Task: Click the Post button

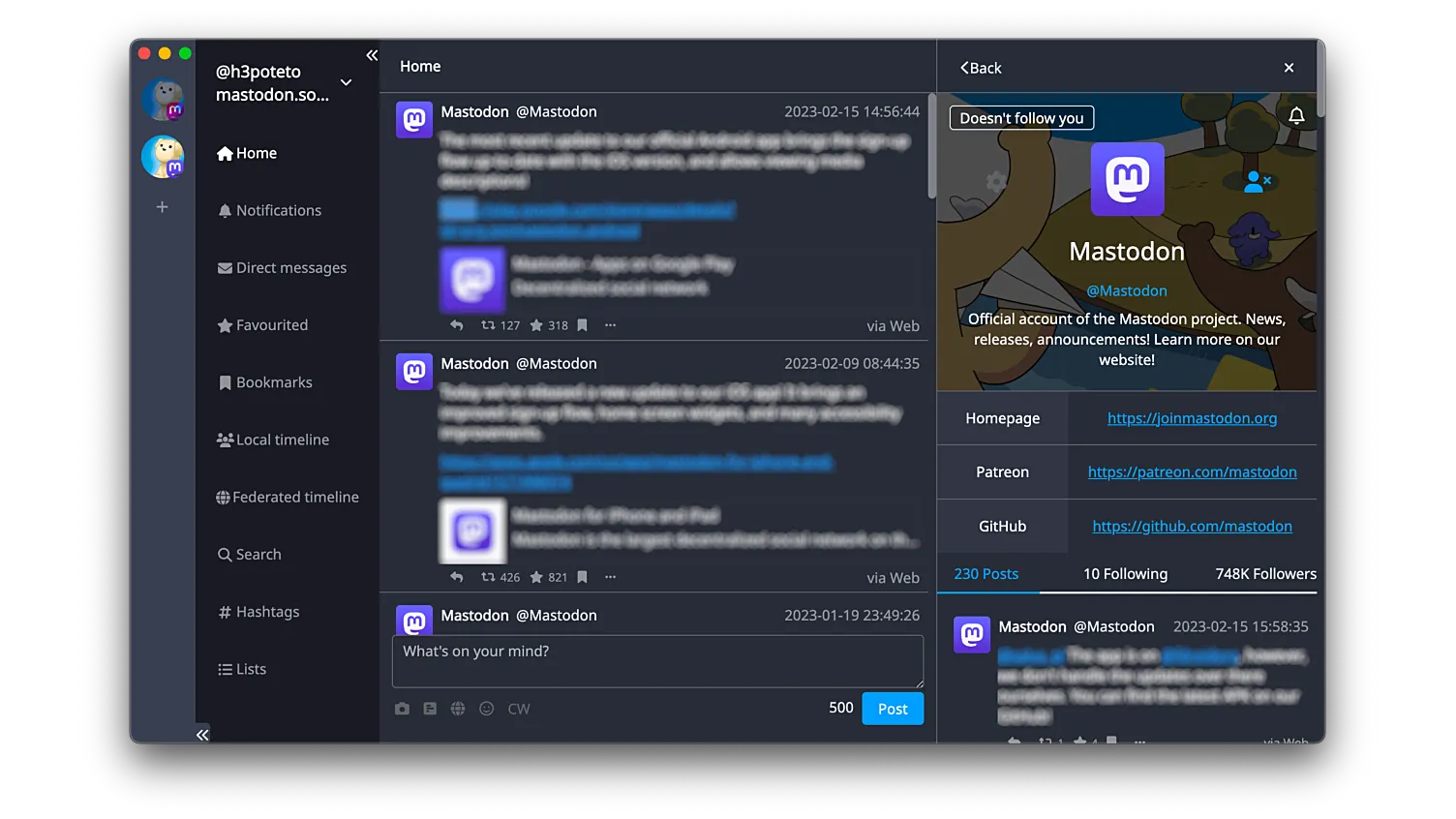Action: (893, 709)
